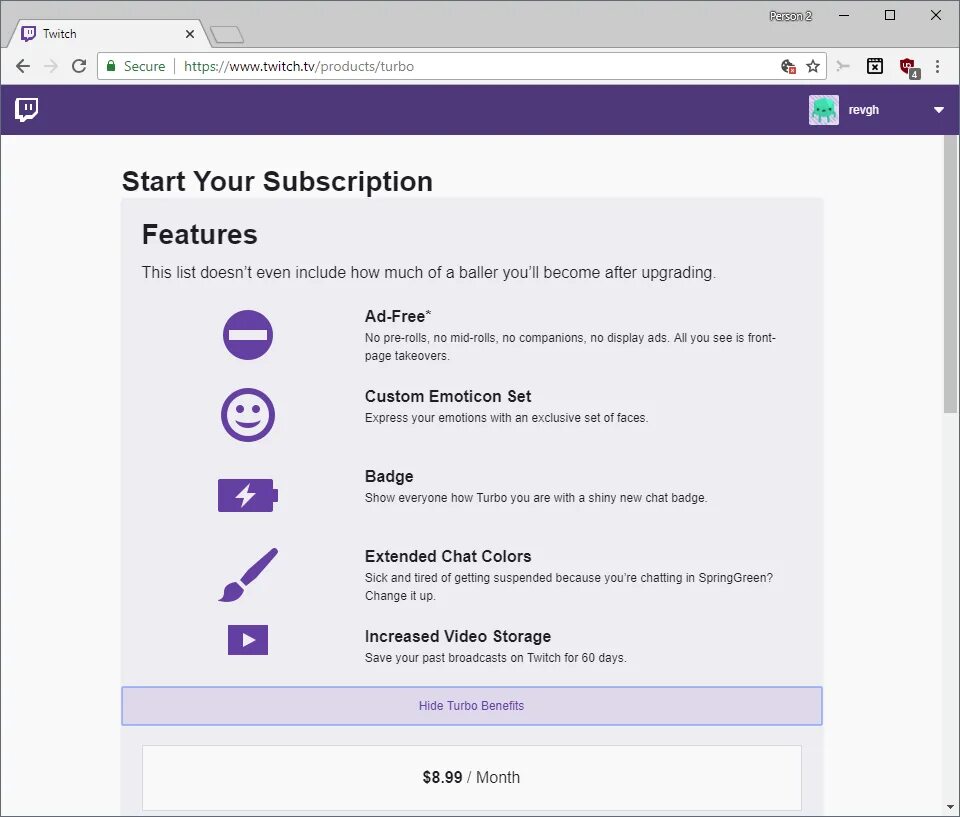Click the page vertical scrollbar thumb

(950, 274)
